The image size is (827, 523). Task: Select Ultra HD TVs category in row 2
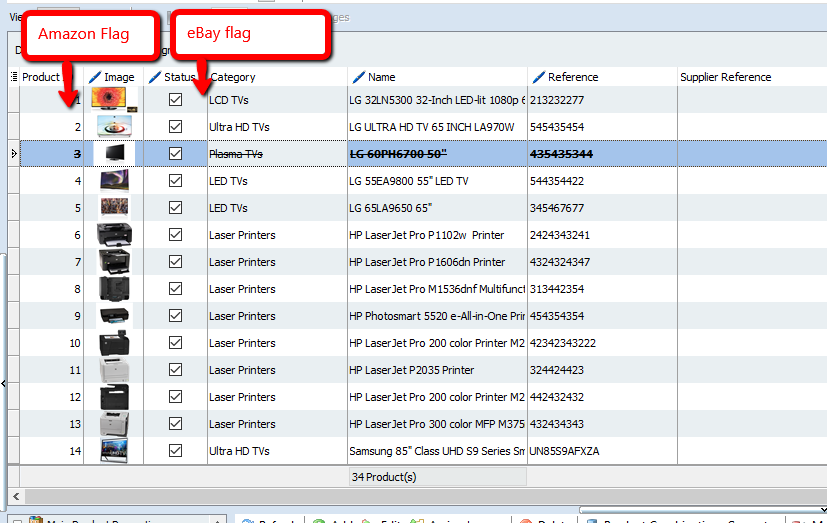click(x=277, y=127)
